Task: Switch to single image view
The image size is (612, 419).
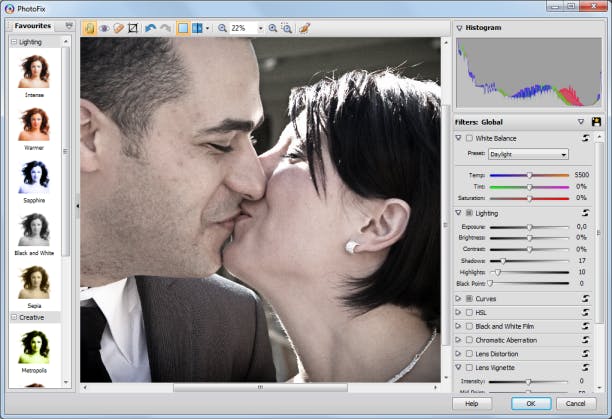Action: [x=183, y=28]
